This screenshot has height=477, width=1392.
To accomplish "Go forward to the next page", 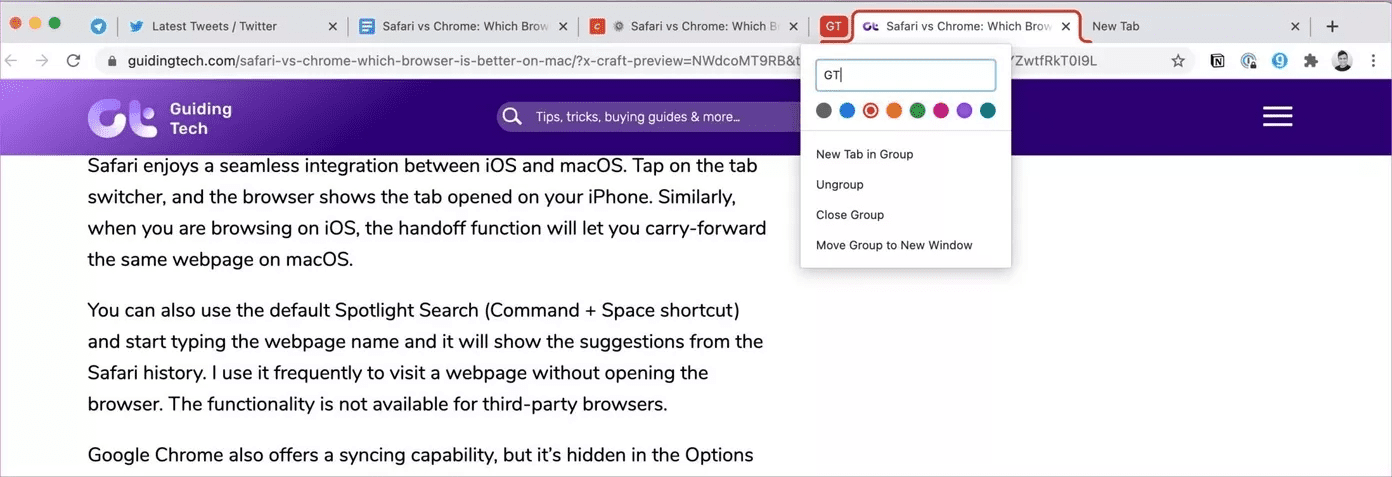I will tap(42, 61).
